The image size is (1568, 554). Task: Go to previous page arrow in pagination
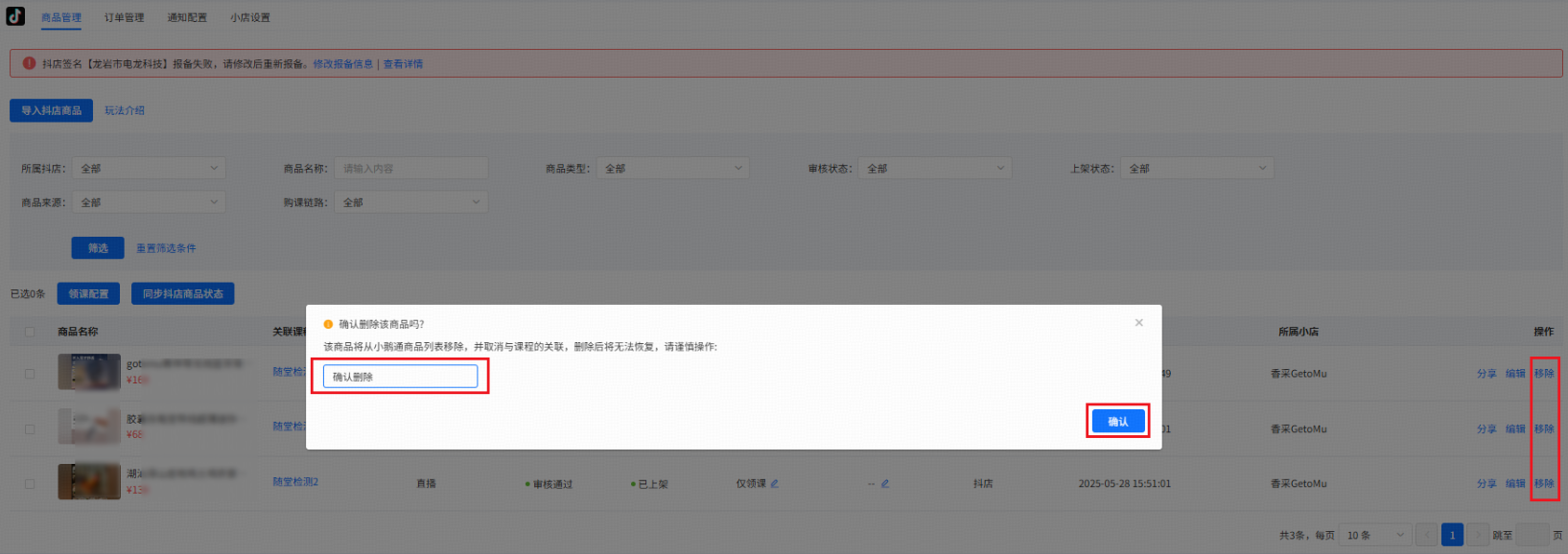(x=1426, y=535)
